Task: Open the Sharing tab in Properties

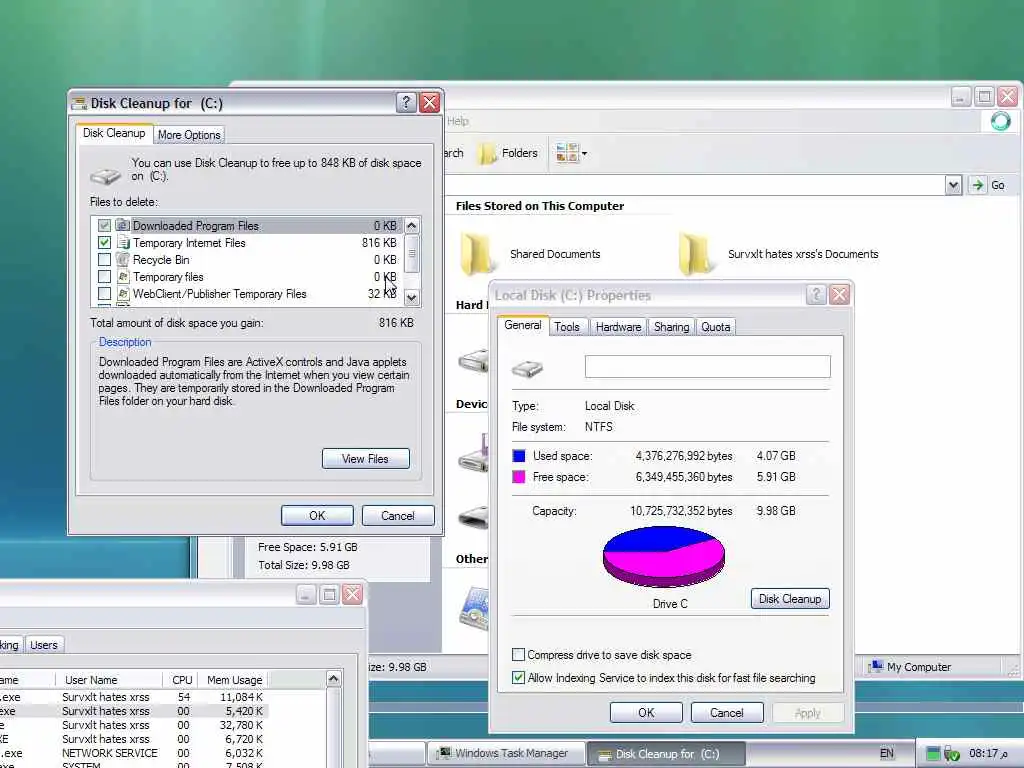Action: (671, 327)
